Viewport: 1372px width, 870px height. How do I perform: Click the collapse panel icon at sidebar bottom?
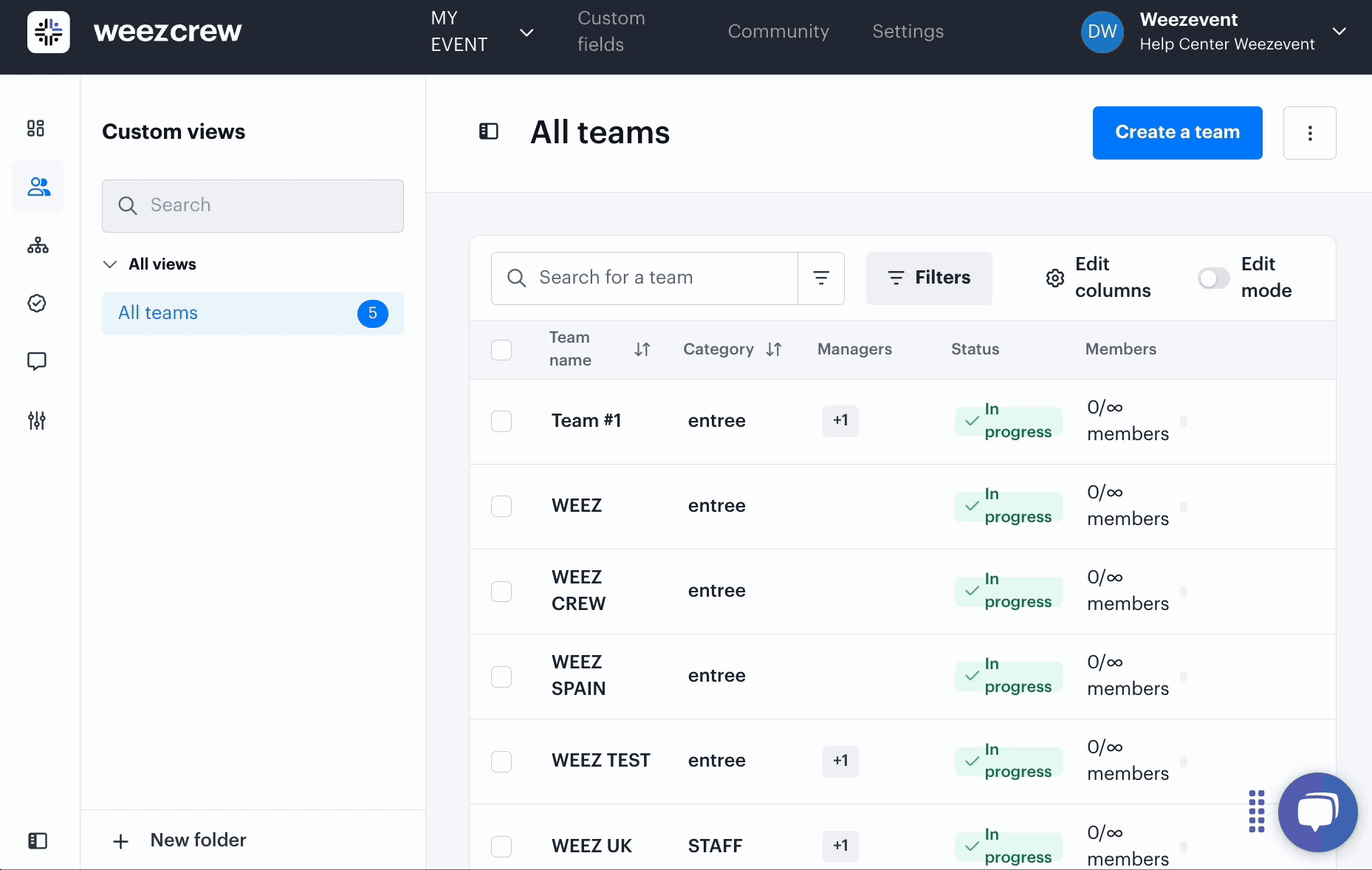pyautogui.click(x=38, y=840)
